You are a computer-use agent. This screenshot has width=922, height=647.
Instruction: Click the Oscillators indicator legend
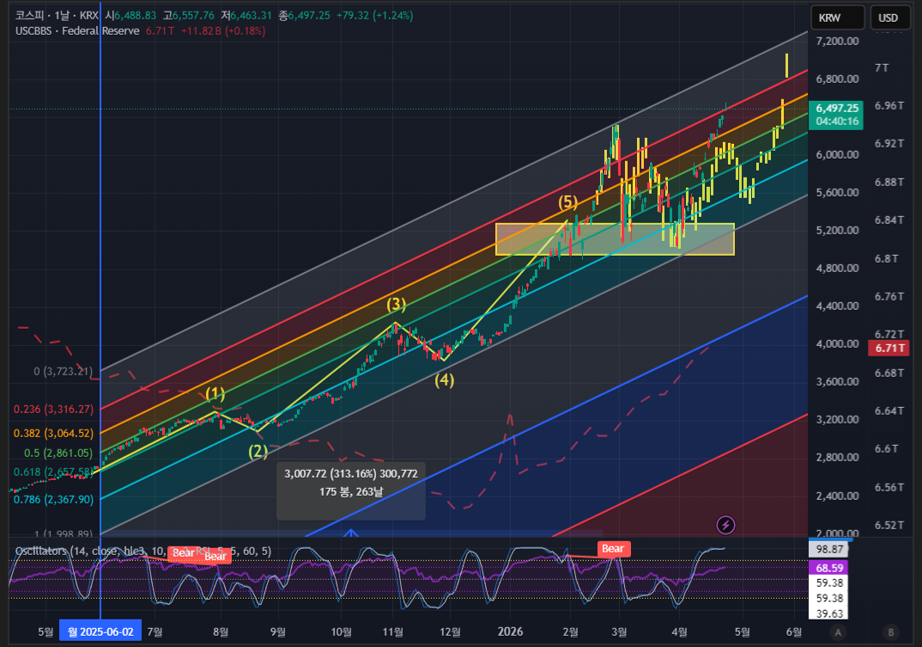coord(143,551)
